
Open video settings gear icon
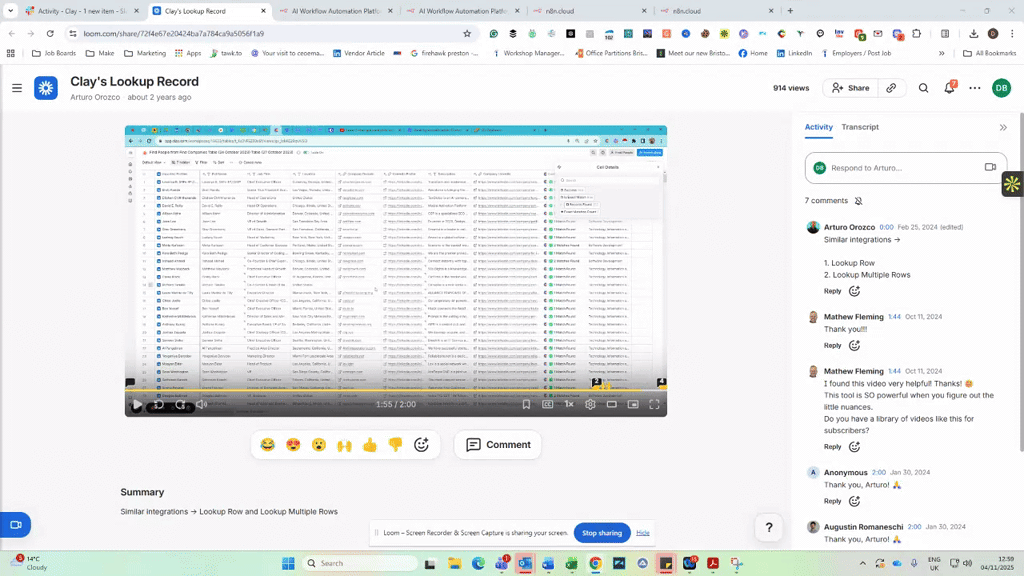point(590,404)
